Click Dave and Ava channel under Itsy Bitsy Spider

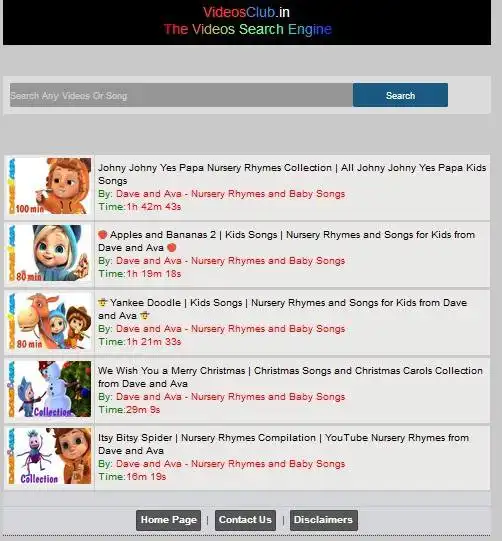230,463
